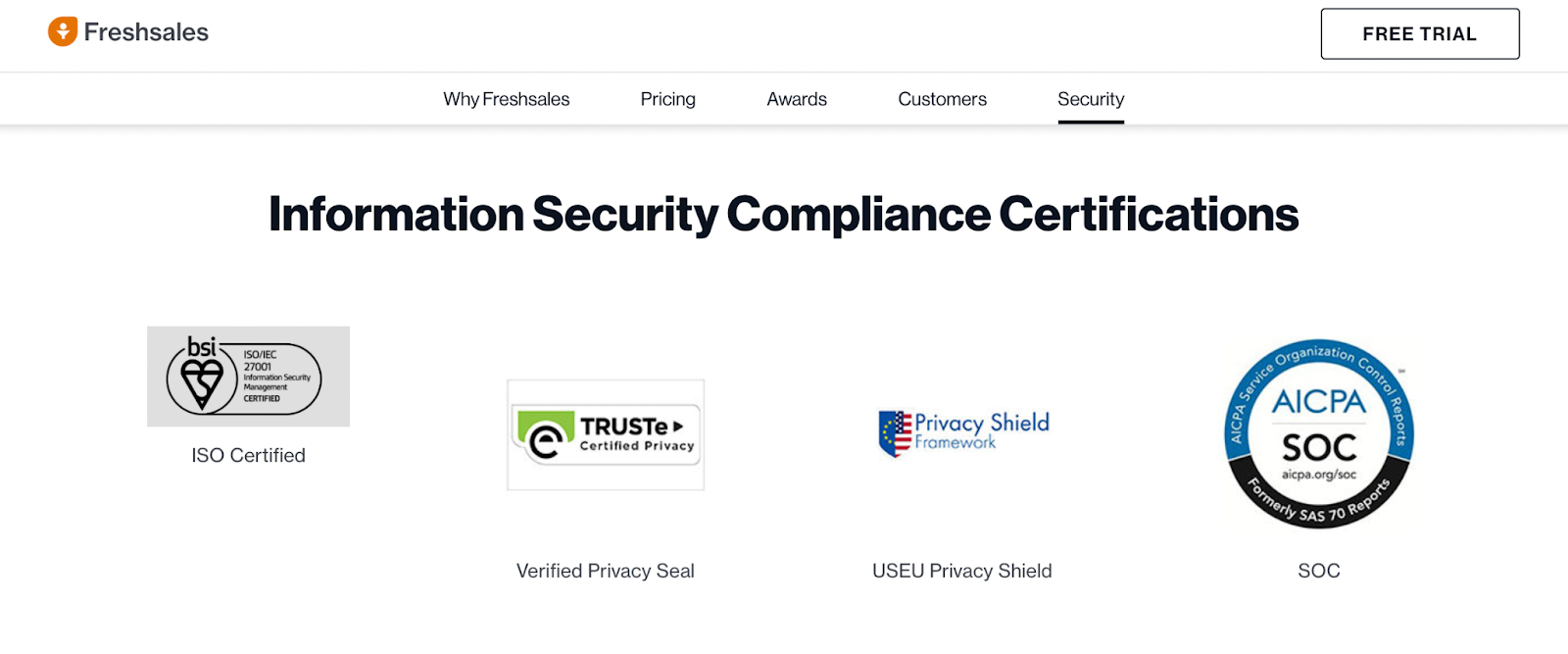This screenshot has height=654, width=1568.
Task: Click the AICPA SOC circular seal
Action: pyautogui.click(x=1318, y=434)
